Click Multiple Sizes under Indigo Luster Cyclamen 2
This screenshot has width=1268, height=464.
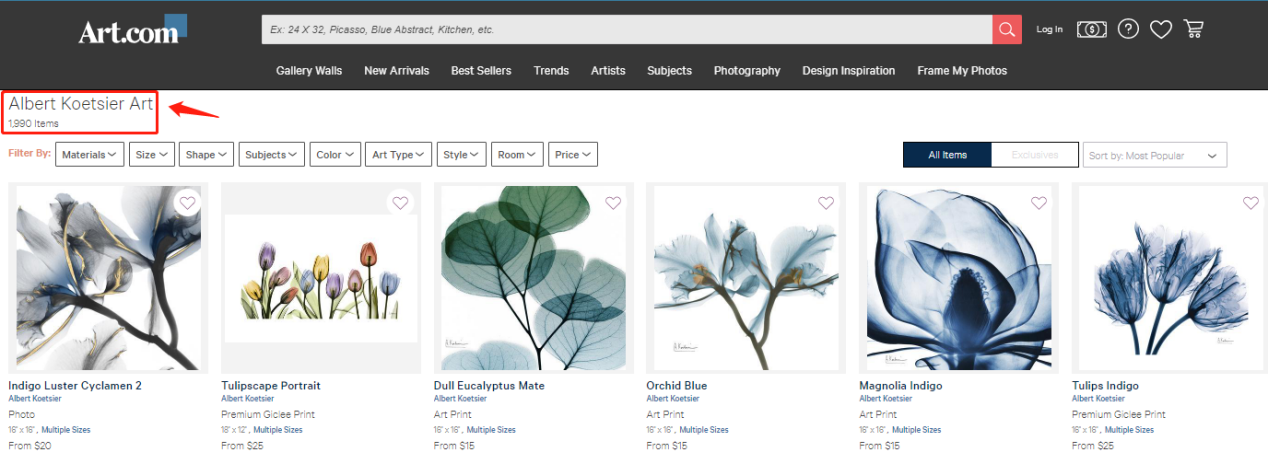click(x=66, y=430)
